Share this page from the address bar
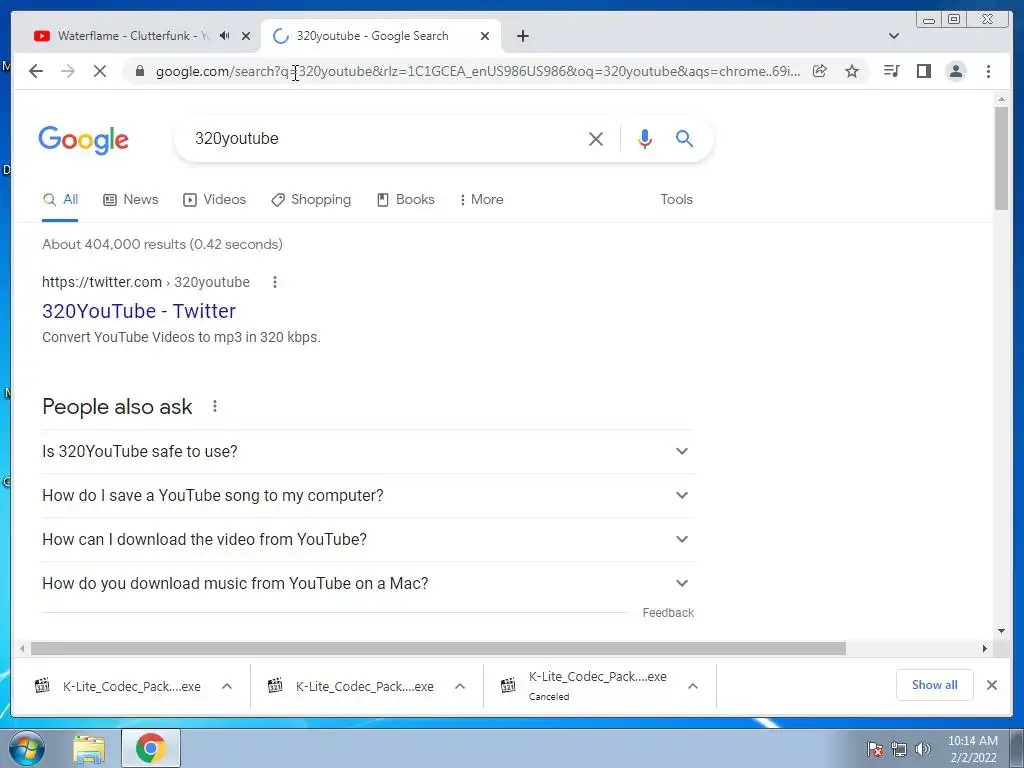 (820, 71)
